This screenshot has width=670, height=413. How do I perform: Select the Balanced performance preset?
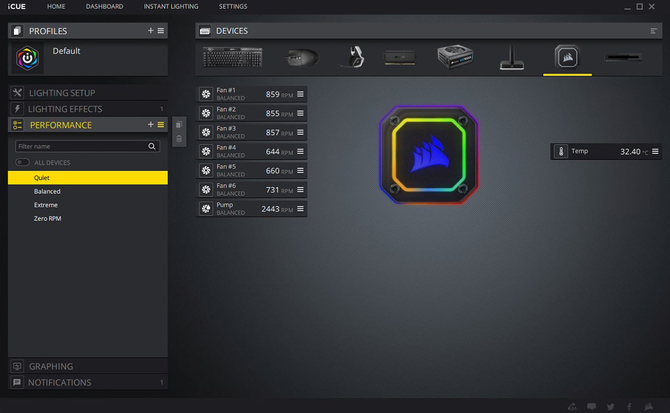[x=88, y=191]
